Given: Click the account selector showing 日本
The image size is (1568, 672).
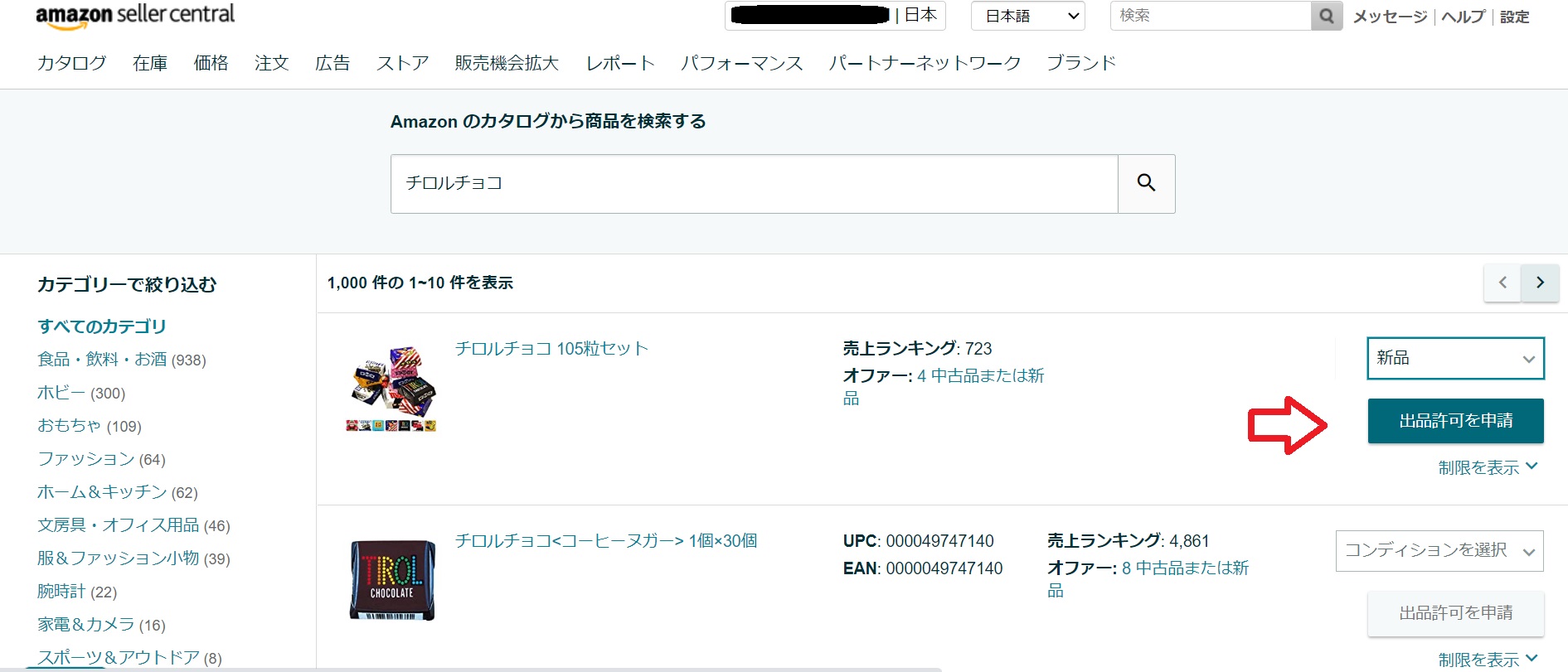Looking at the screenshot, I should [x=835, y=16].
